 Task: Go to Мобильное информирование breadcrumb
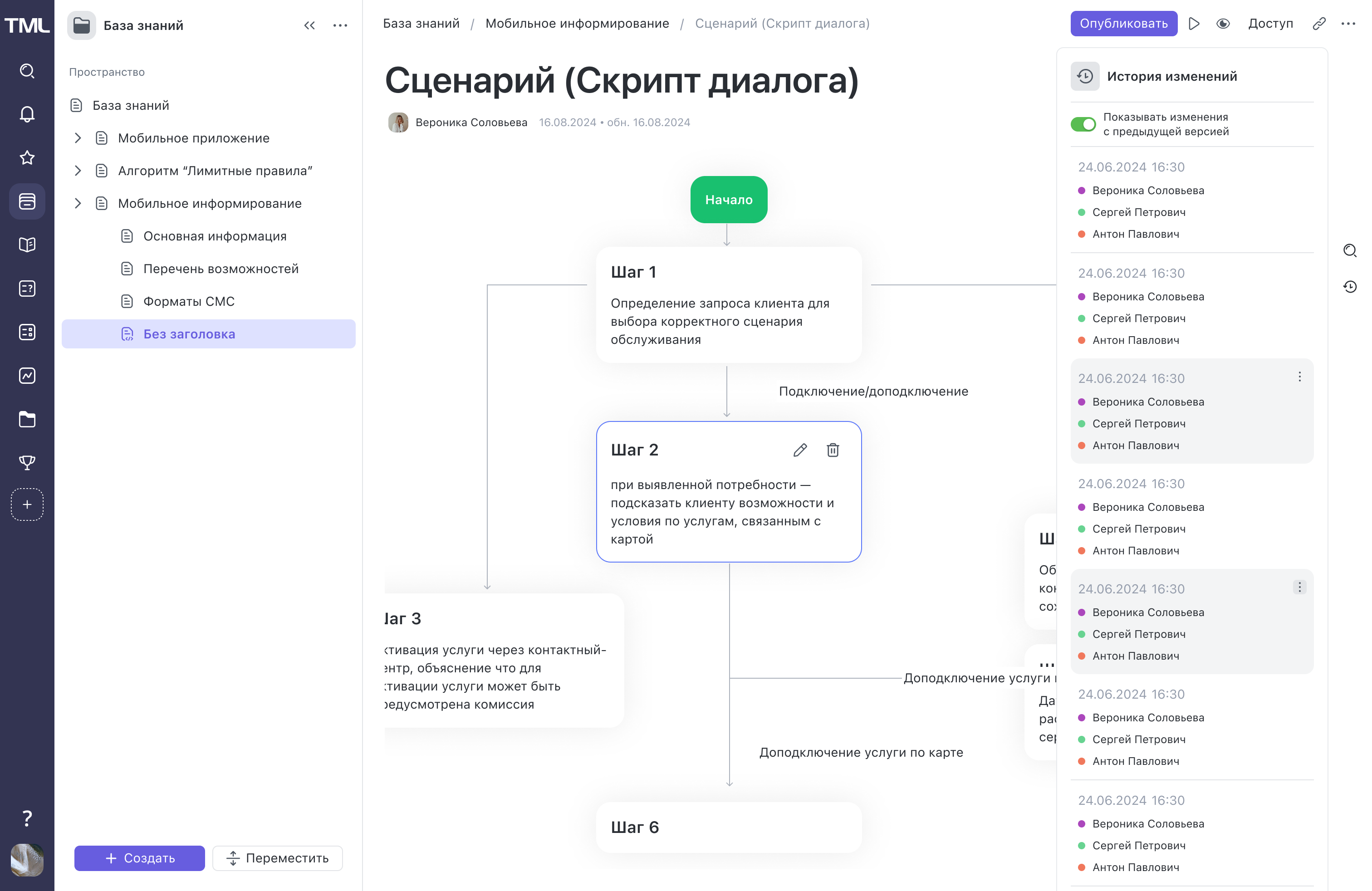click(577, 24)
